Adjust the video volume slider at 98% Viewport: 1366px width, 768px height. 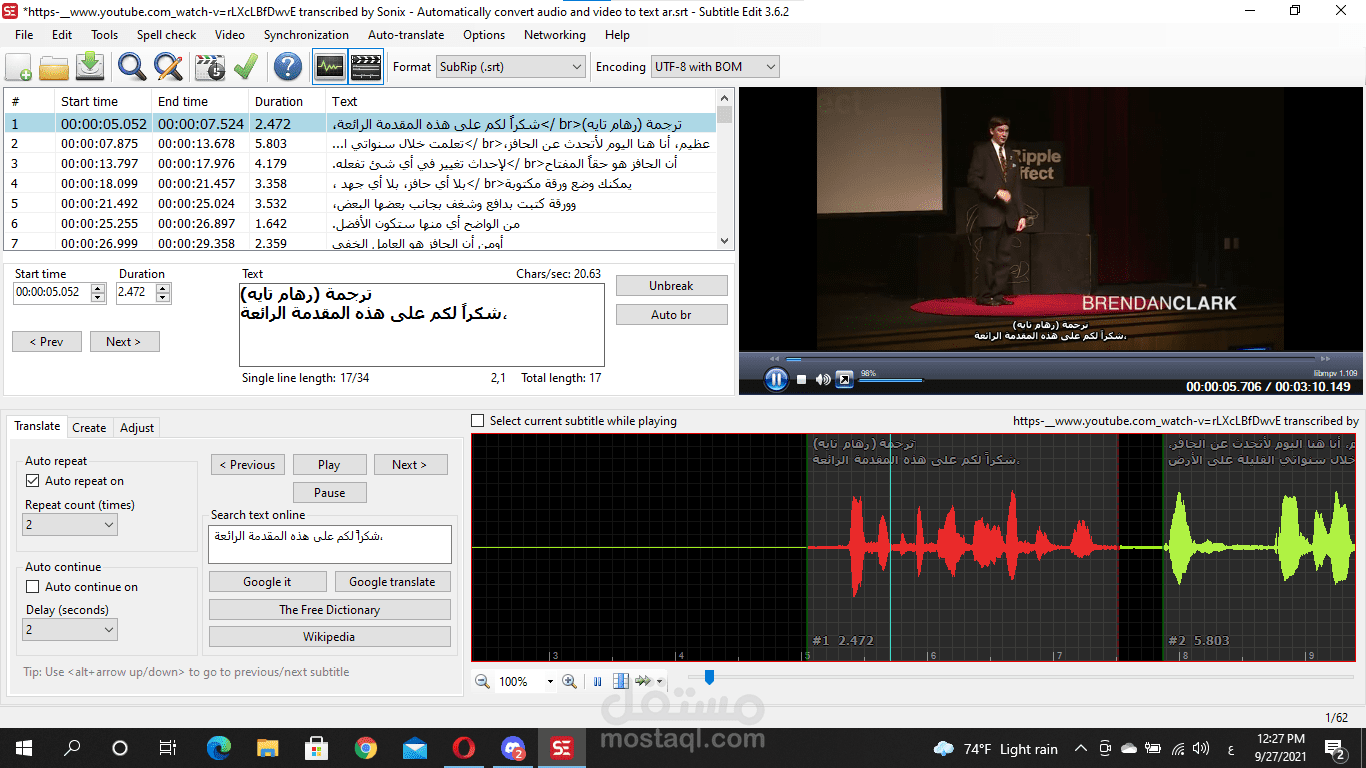[x=890, y=380]
